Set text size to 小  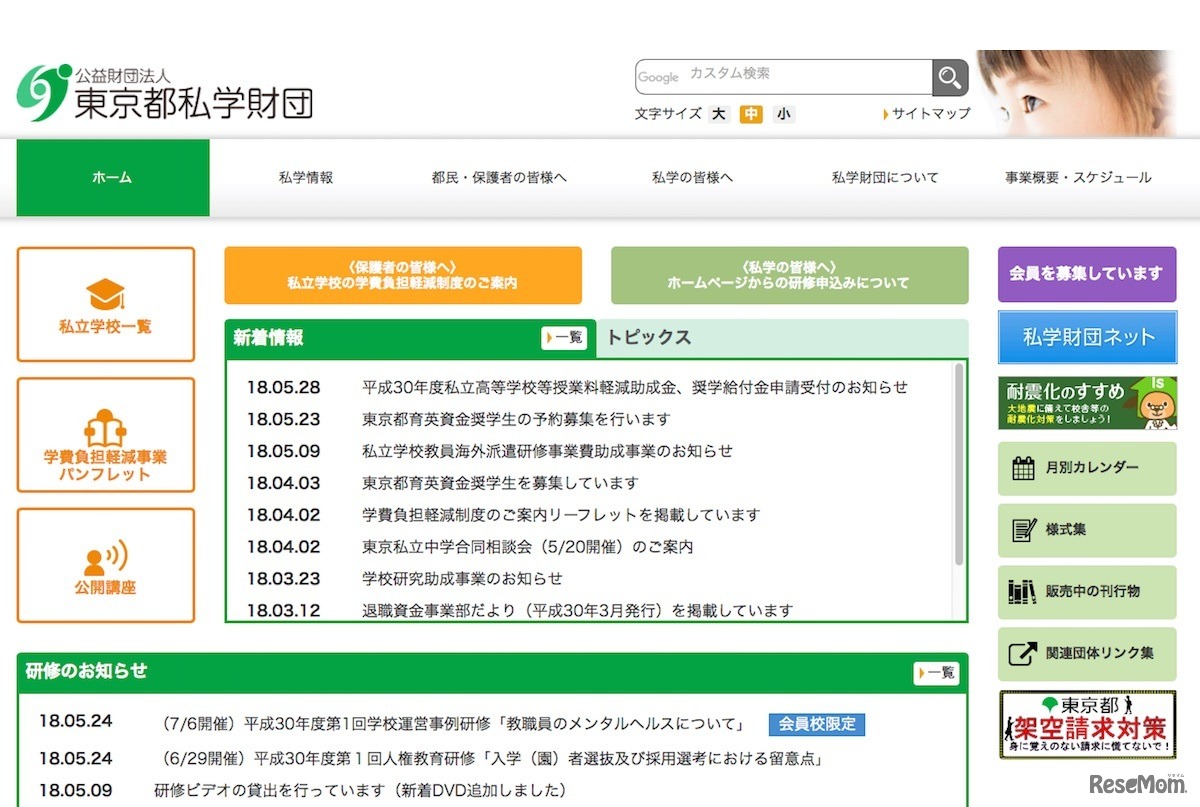[x=783, y=114]
